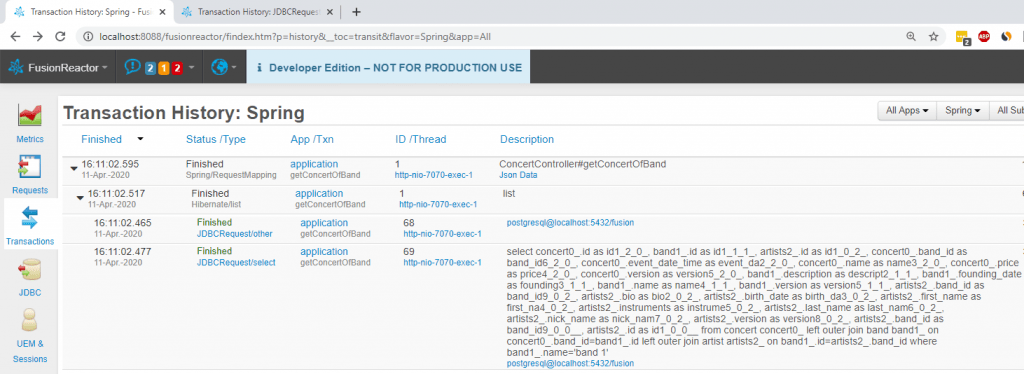Click the 16:11:02.477 timestamp
Screen dimensions: 1024x374
123,251
